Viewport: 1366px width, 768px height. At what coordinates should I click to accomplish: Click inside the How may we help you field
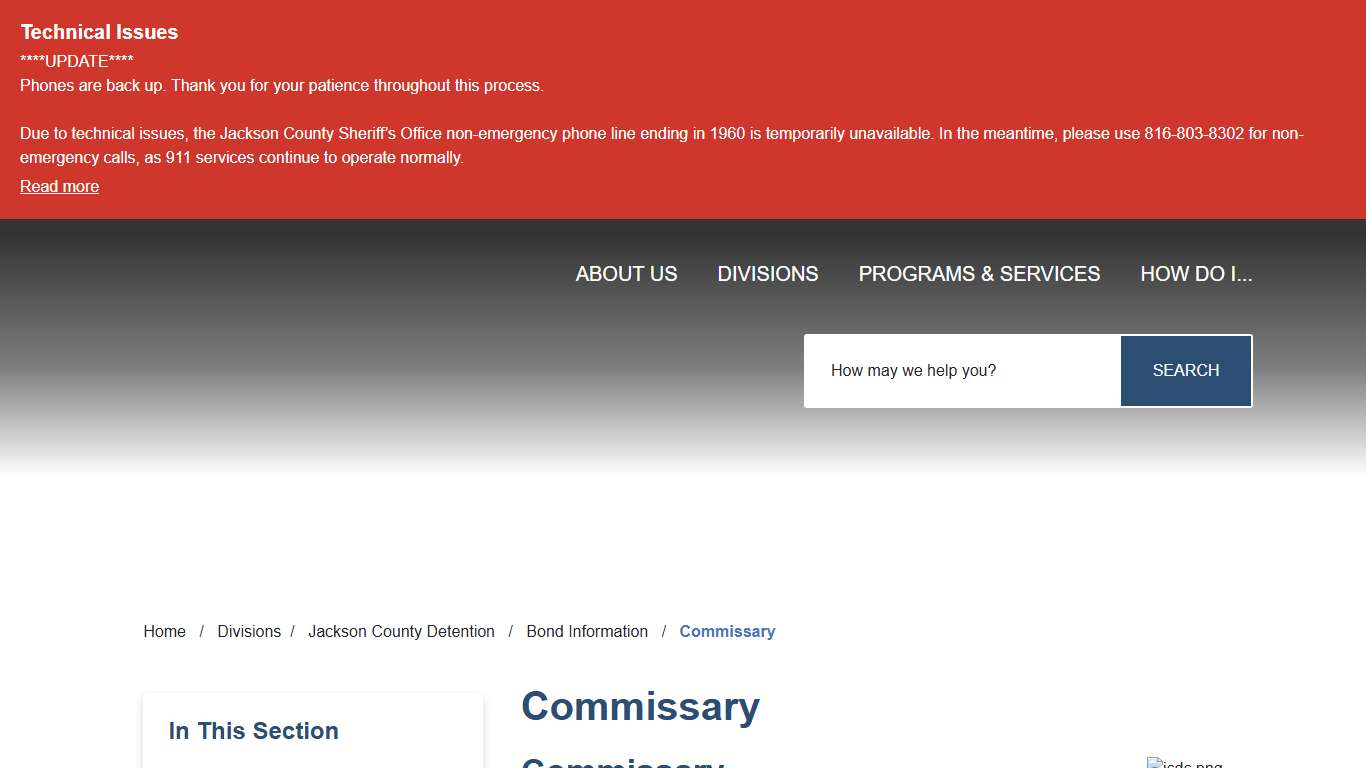click(960, 370)
